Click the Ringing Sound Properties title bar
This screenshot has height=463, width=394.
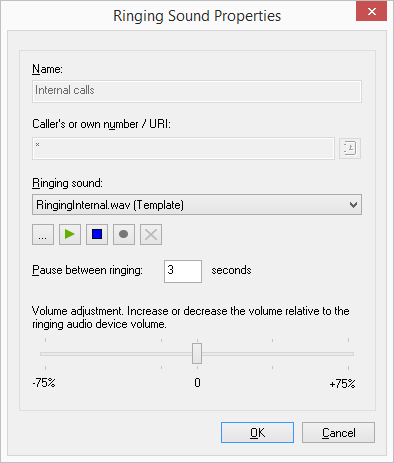point(197,16)
